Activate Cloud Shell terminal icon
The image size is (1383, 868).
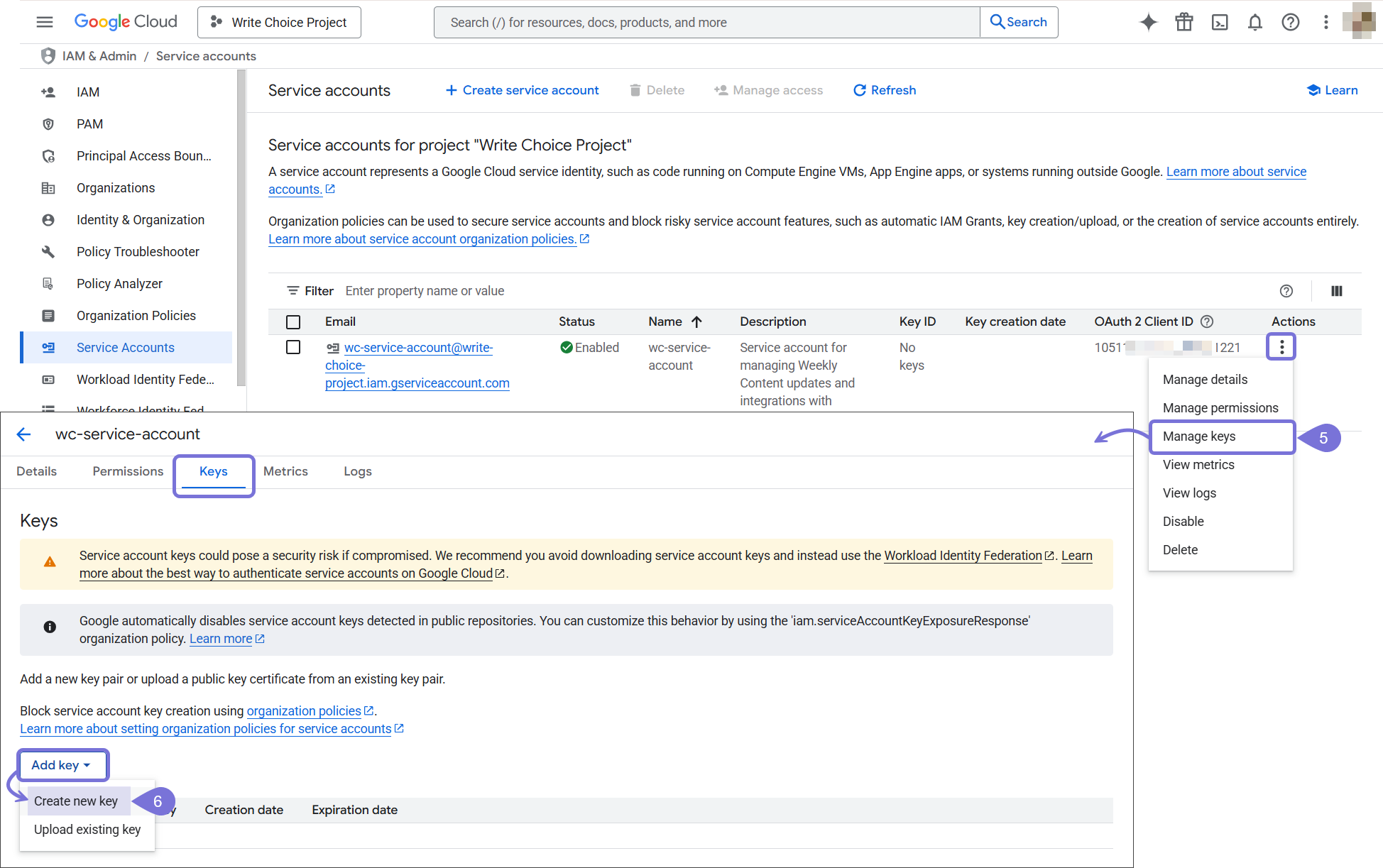point(1219,22)
